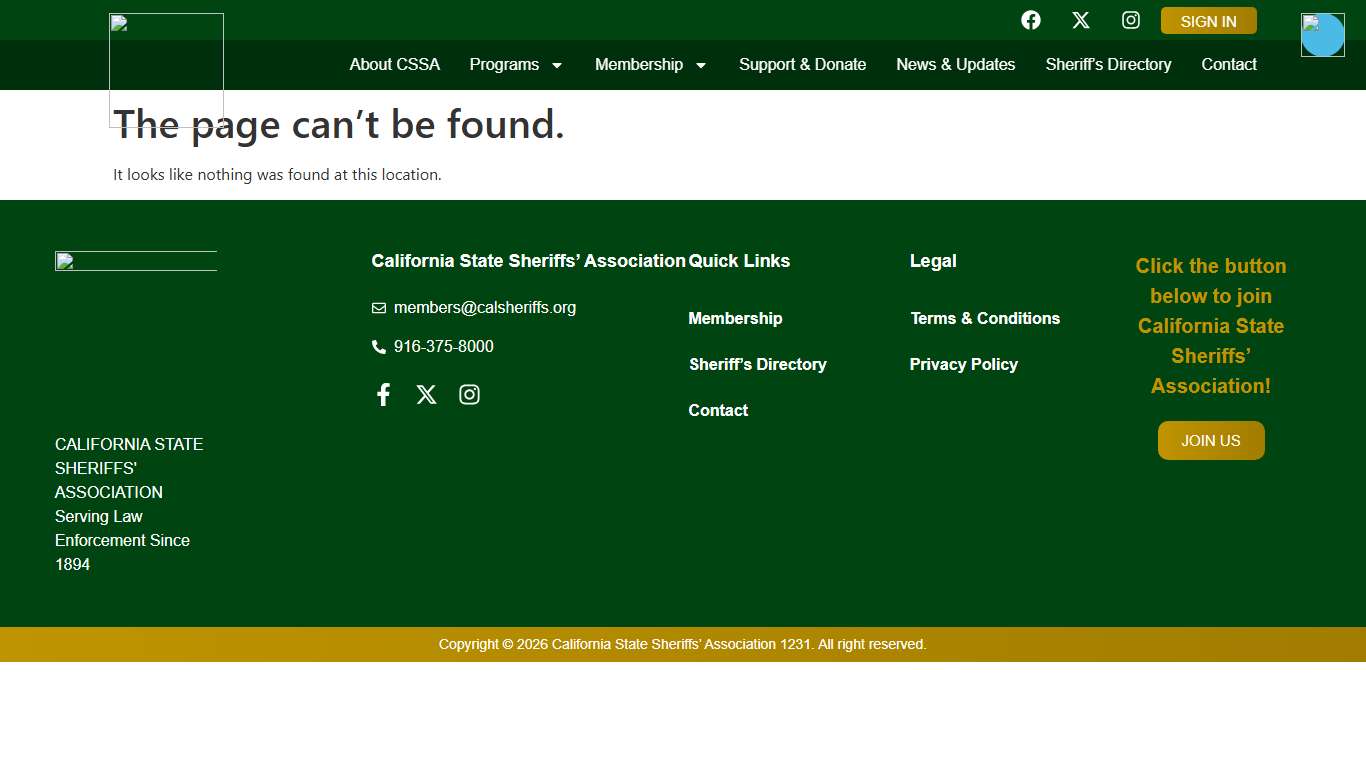Open the X (Twitter) icon in the header
This screenshot has height=768, width=1366.
1080,20
